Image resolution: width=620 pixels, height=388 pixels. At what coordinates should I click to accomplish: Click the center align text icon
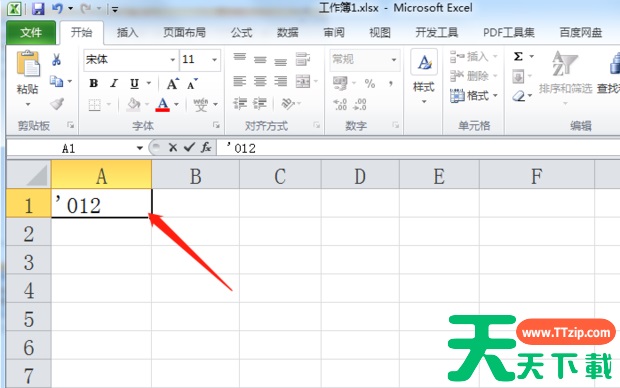pyautogui.click(x=260, y=81)
